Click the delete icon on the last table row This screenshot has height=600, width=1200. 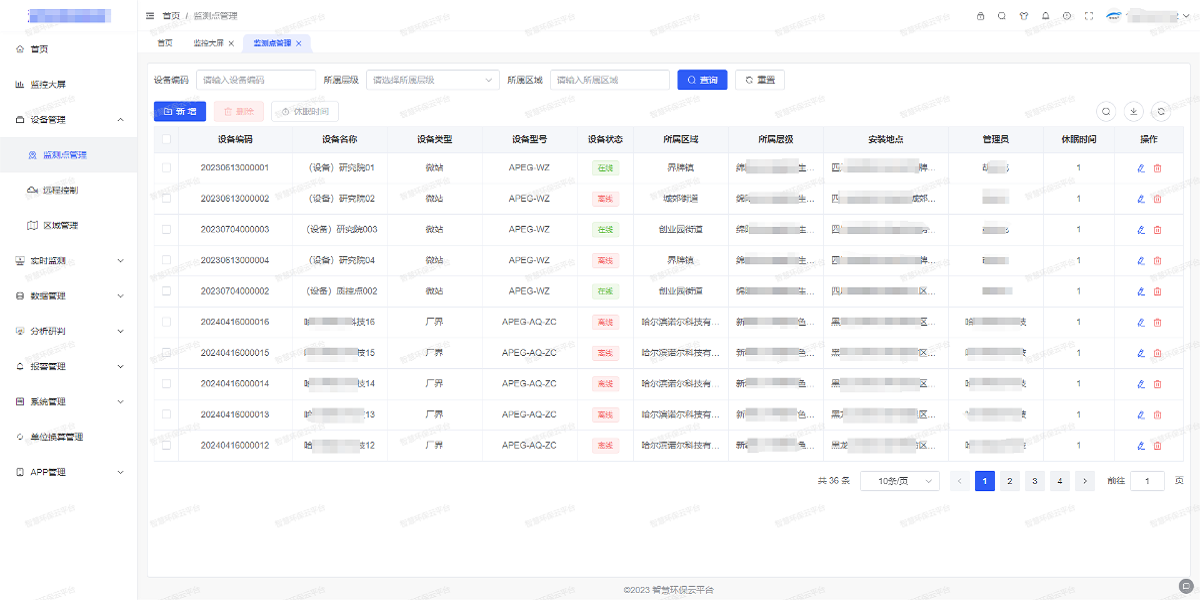(x=1159, y=445)
